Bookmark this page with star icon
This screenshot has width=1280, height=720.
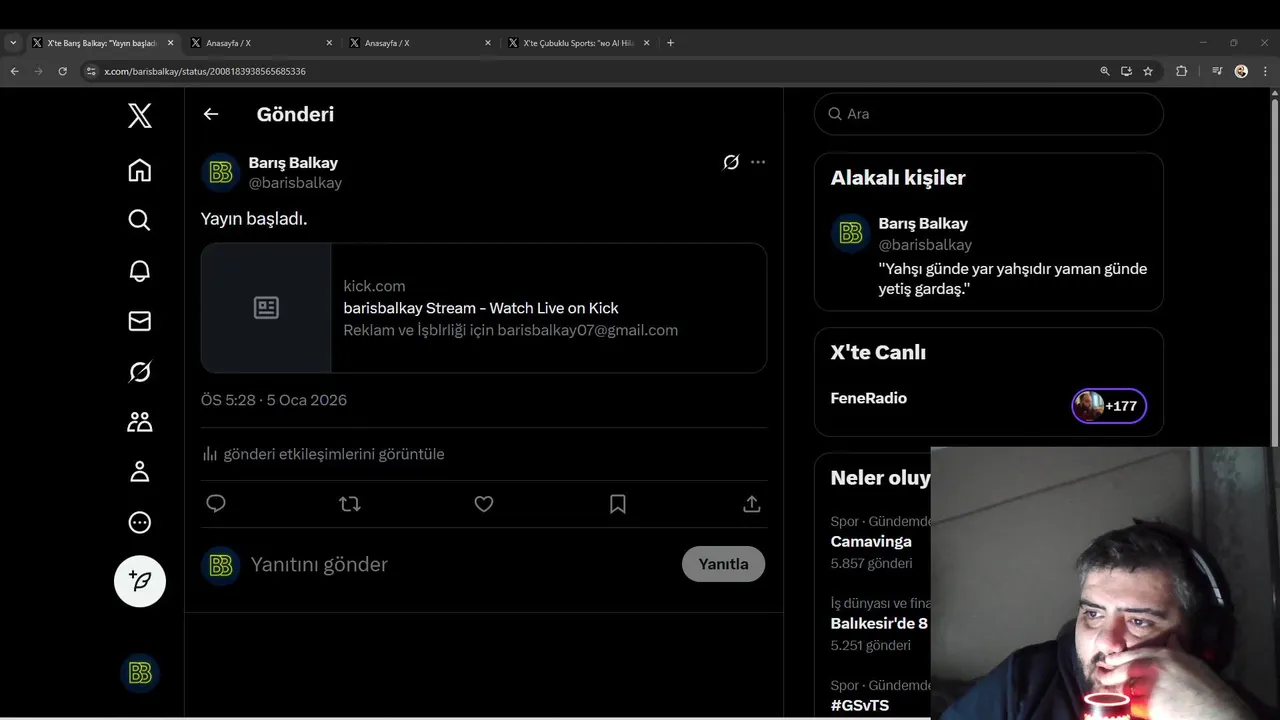pos(1148,71)
